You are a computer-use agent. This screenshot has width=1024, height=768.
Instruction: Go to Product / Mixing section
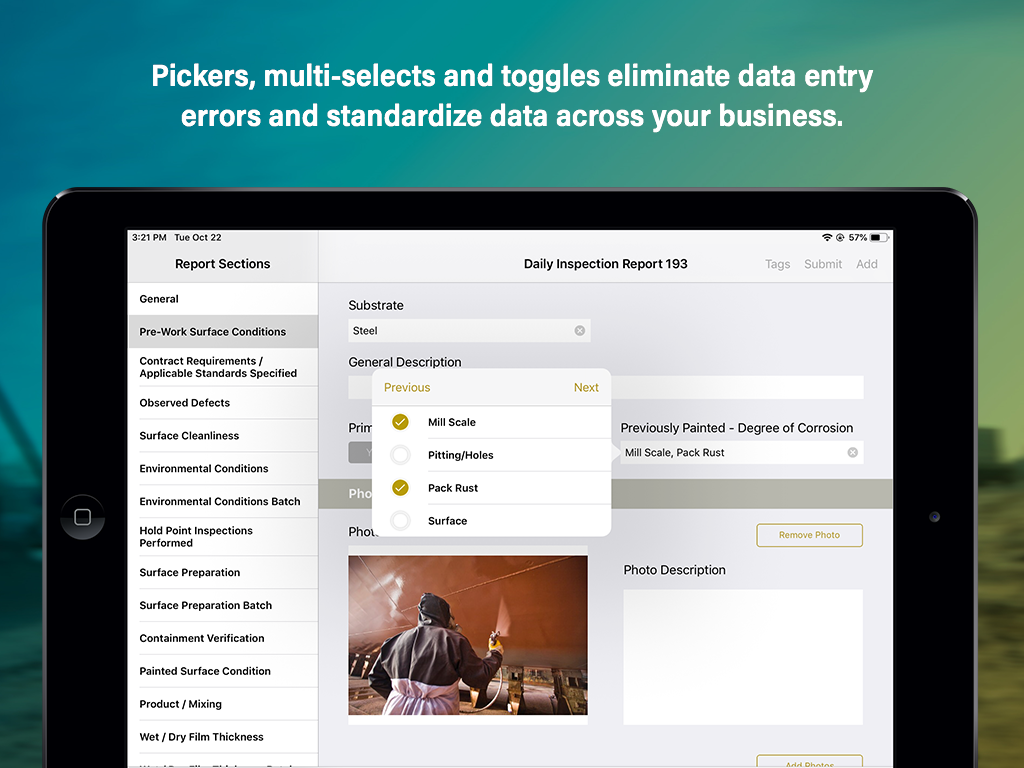[223, 704]
